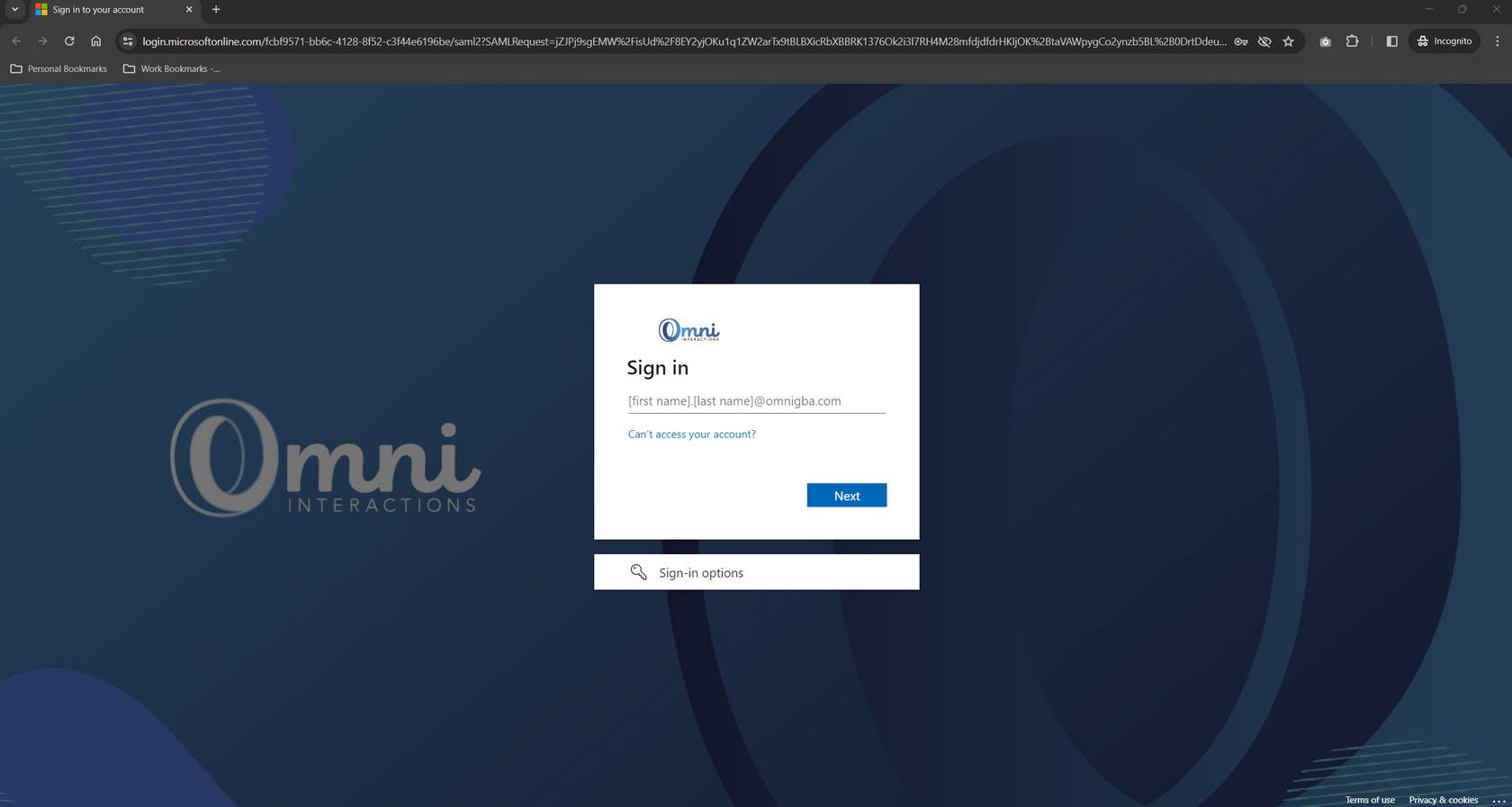Close the browser window
The width and height of the screenshot is (1512, 807).
(x=1496, y=10)
